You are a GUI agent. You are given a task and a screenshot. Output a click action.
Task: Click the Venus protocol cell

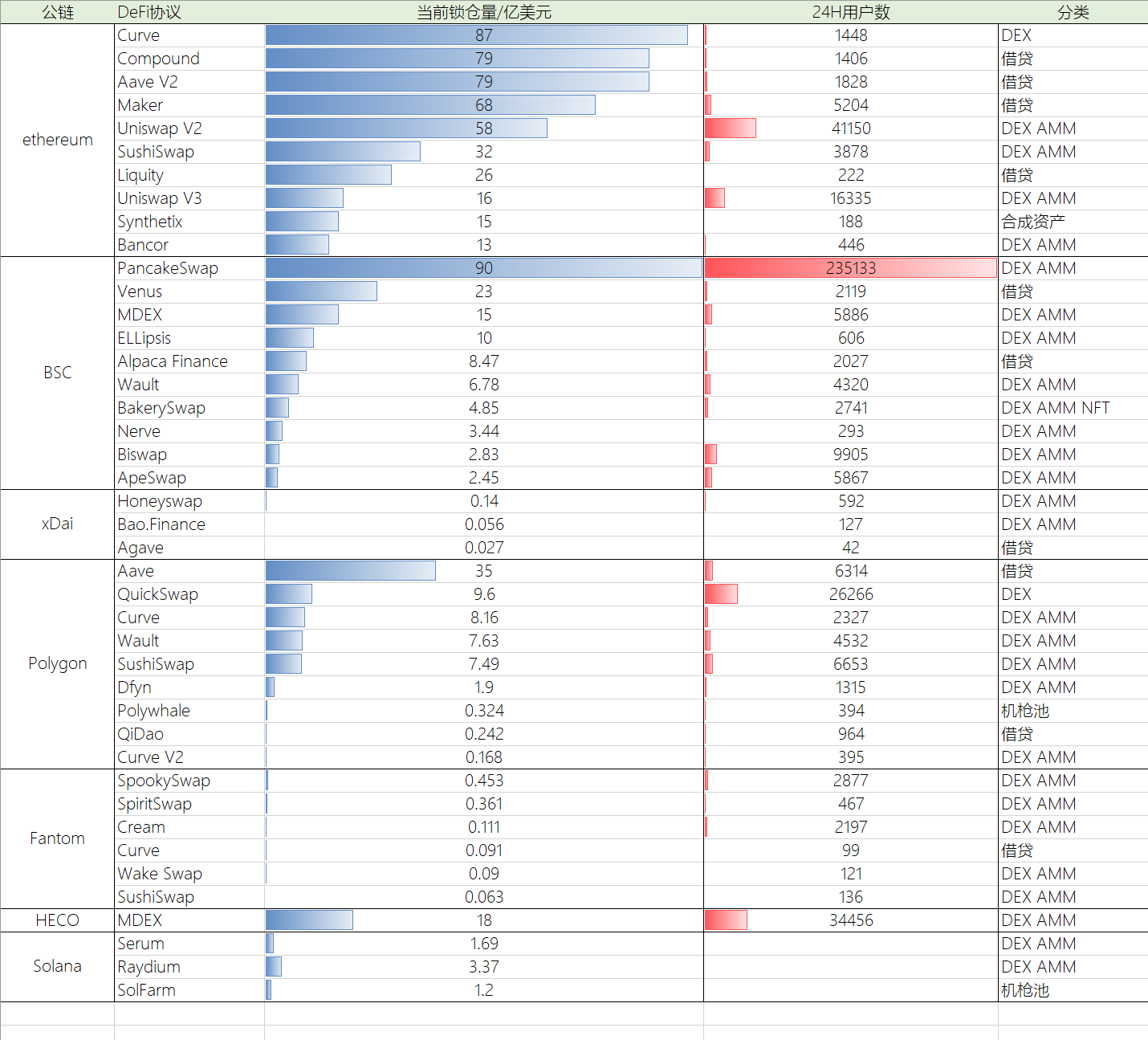point(189,292)
